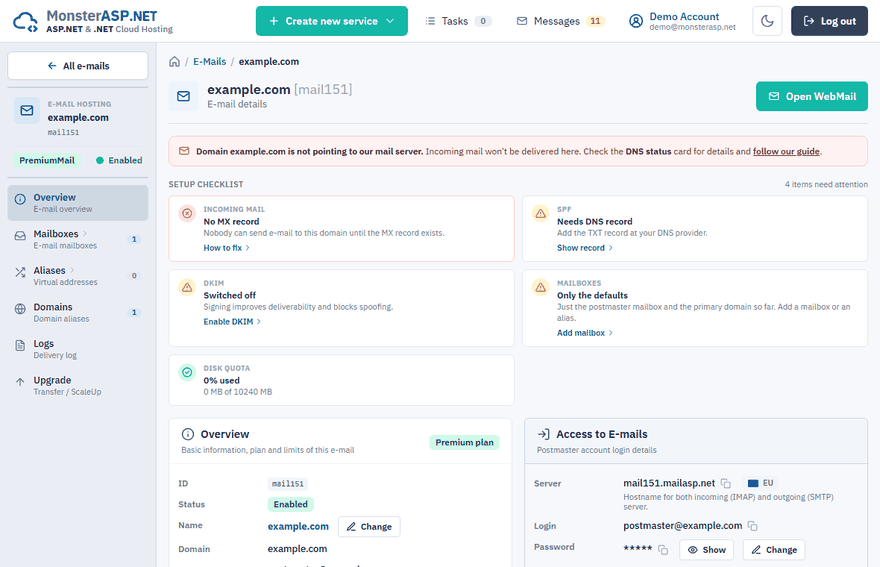Click the Show record link for SPF
The width and height of the screenshot is (880, 567).
point(585,248)
